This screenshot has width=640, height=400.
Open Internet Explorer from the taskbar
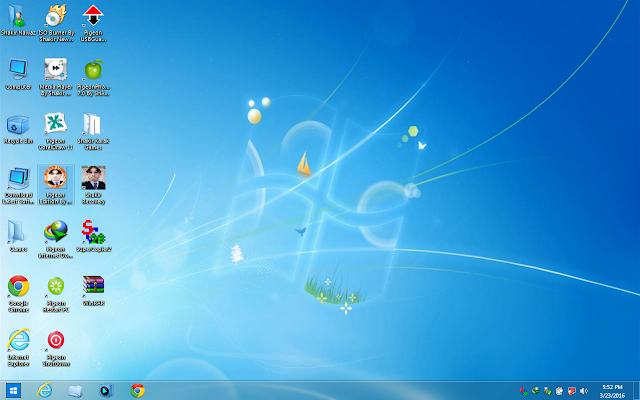(x=44, y=391)
